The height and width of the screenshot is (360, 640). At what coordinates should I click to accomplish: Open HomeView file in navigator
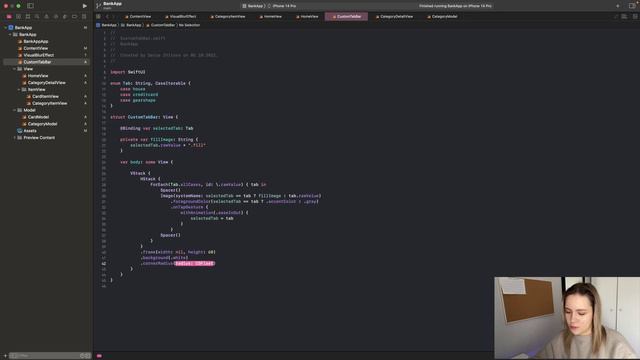[x=38, y=76]
